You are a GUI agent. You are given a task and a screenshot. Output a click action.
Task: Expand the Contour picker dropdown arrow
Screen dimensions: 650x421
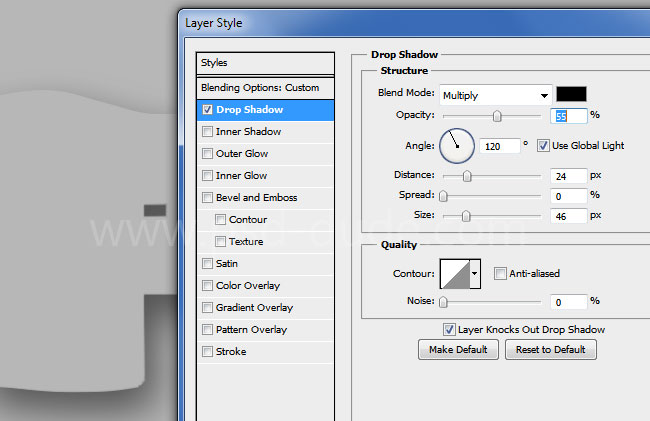(474, 274)
